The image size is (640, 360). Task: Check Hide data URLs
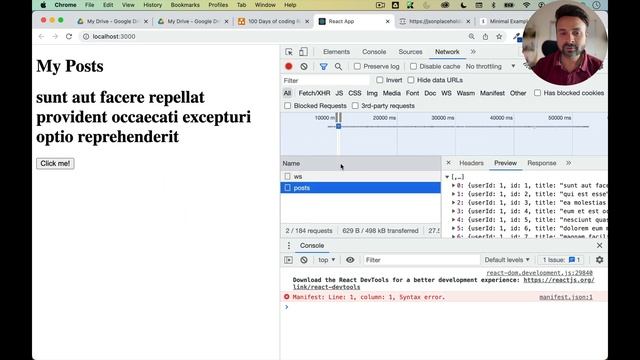pyautogui.click(x=411, y=80)
